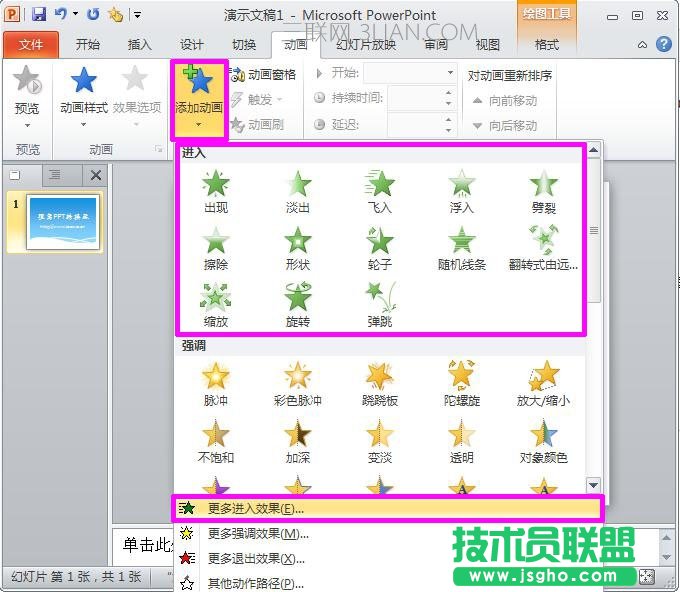The image size is (680, 592).
Task: Switch to the 视图 View tab
Action: pyautogui.click(x=487, y=44)
